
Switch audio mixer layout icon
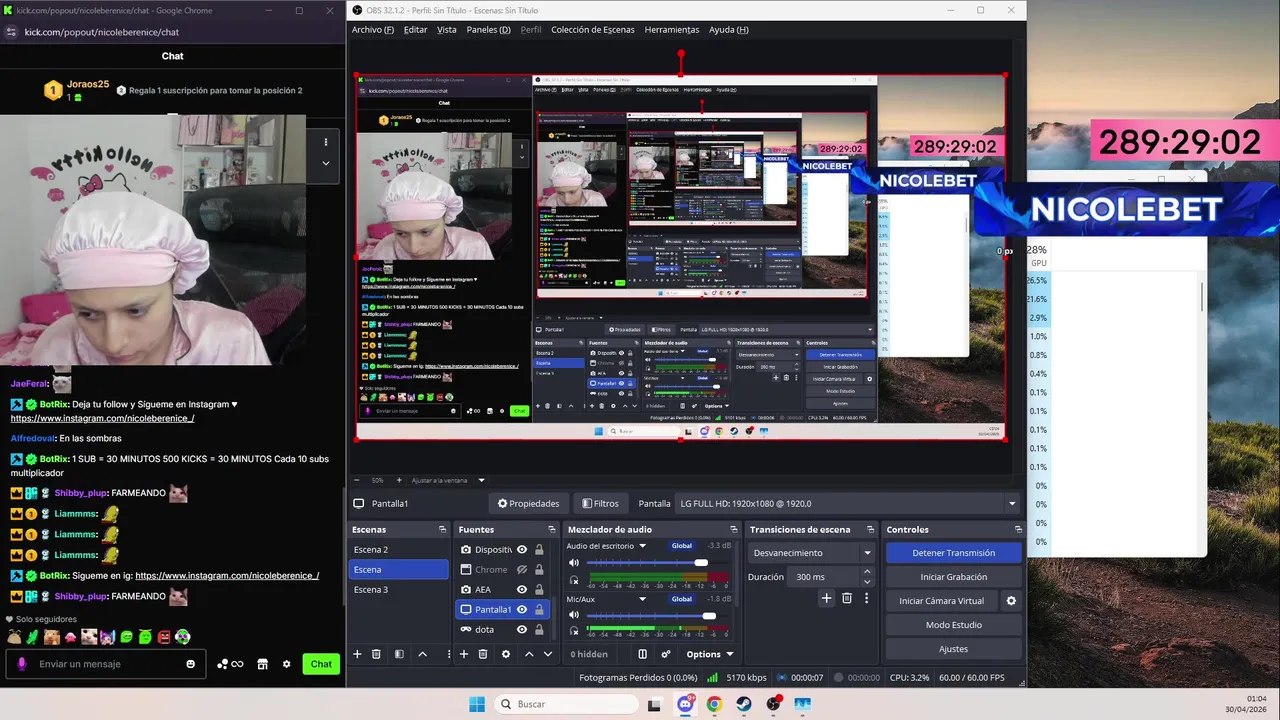[642, 654]
